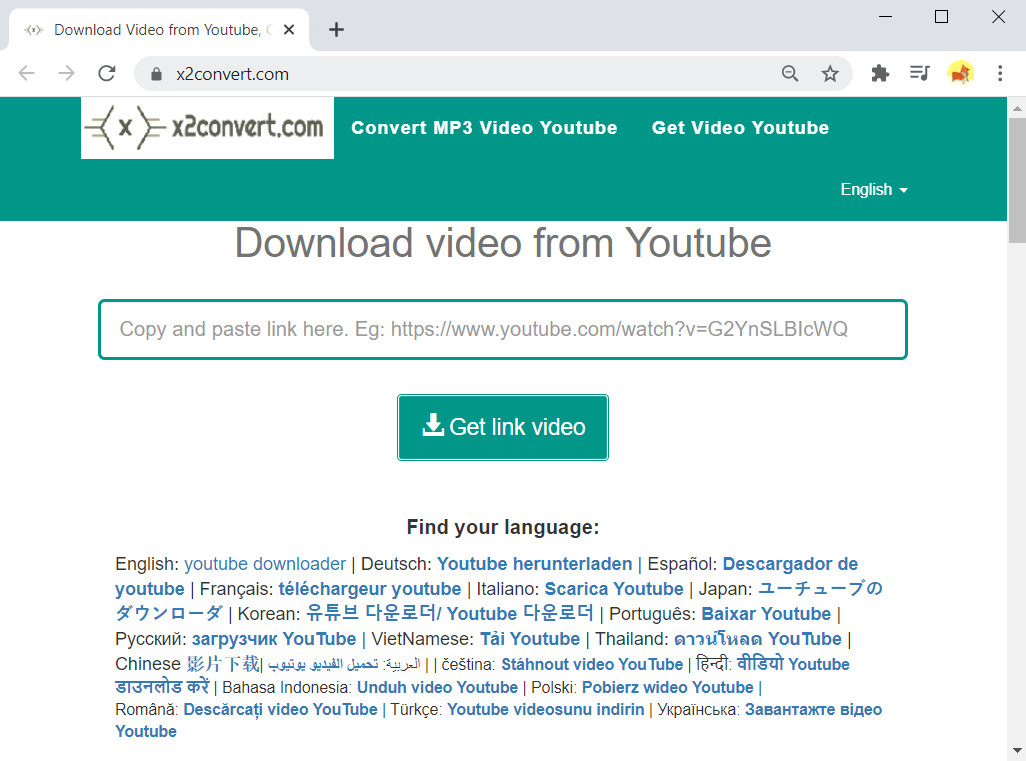1026x761 pixels.
Task: Click the x2convert.com logo
Action: (x=207, y=127)
